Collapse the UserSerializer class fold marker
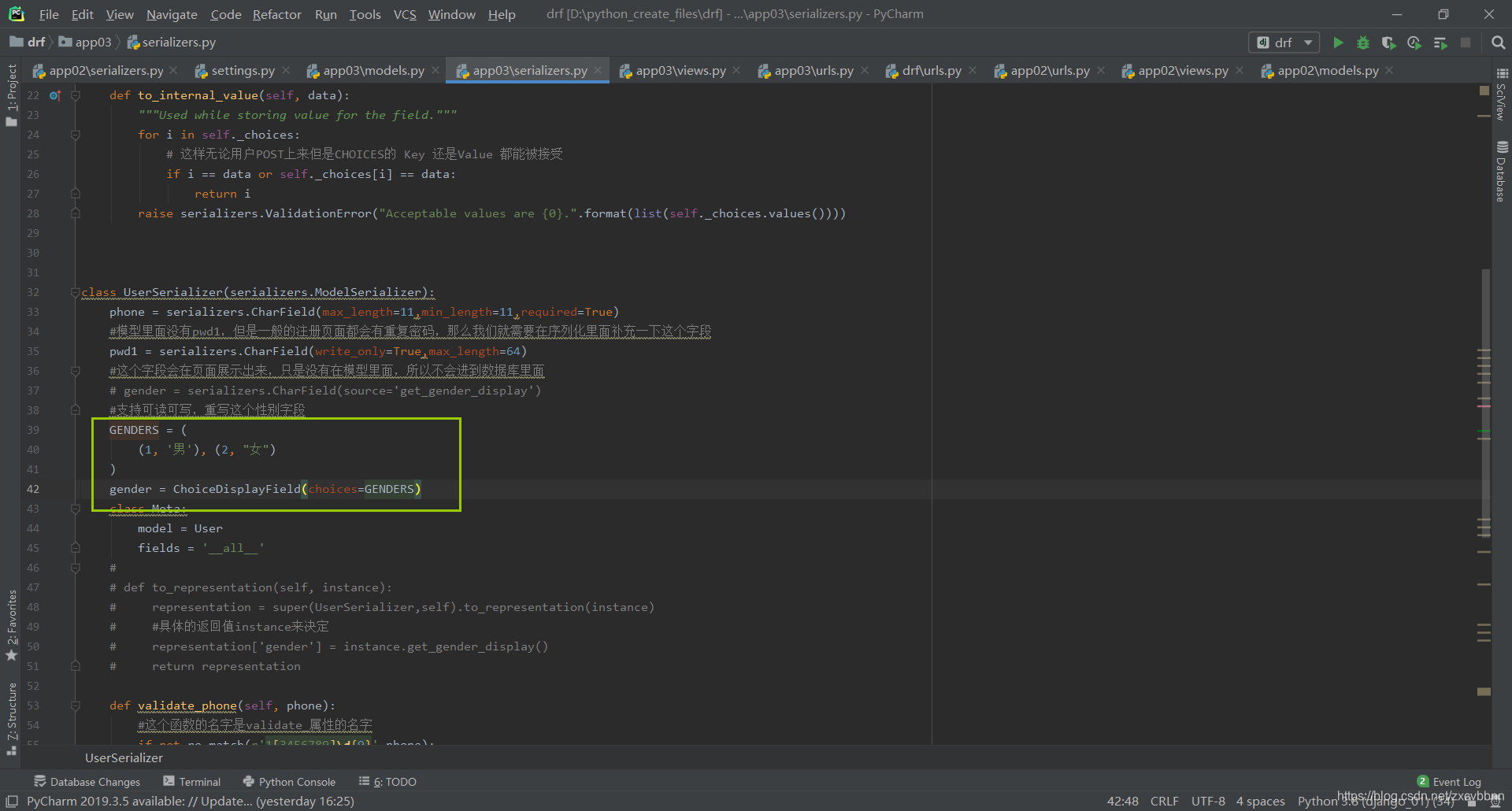This screenshot has width=1512, height=811. 76,292
